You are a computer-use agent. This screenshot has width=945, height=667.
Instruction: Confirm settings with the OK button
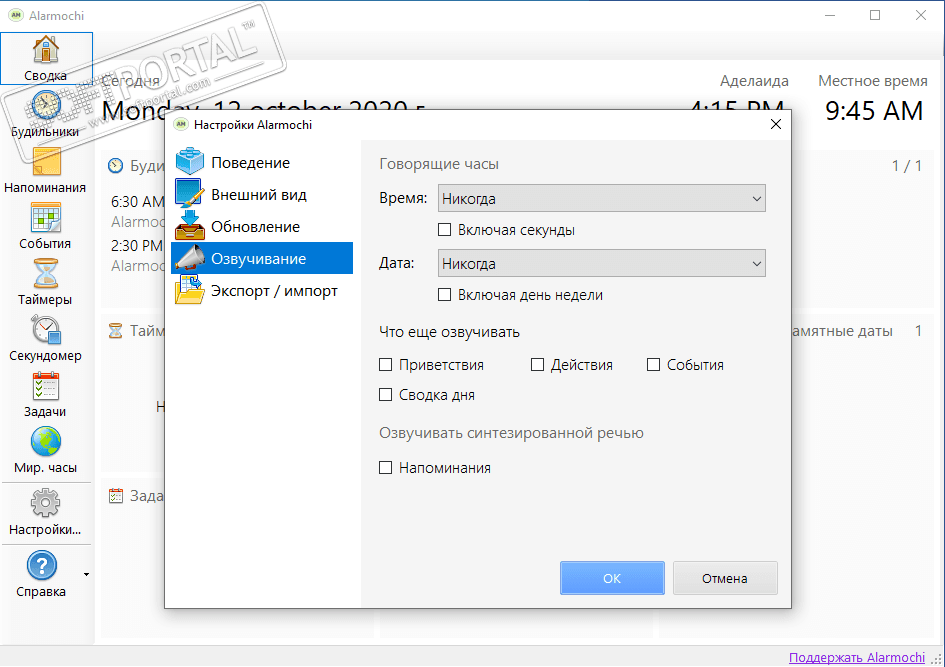[612, 578]
